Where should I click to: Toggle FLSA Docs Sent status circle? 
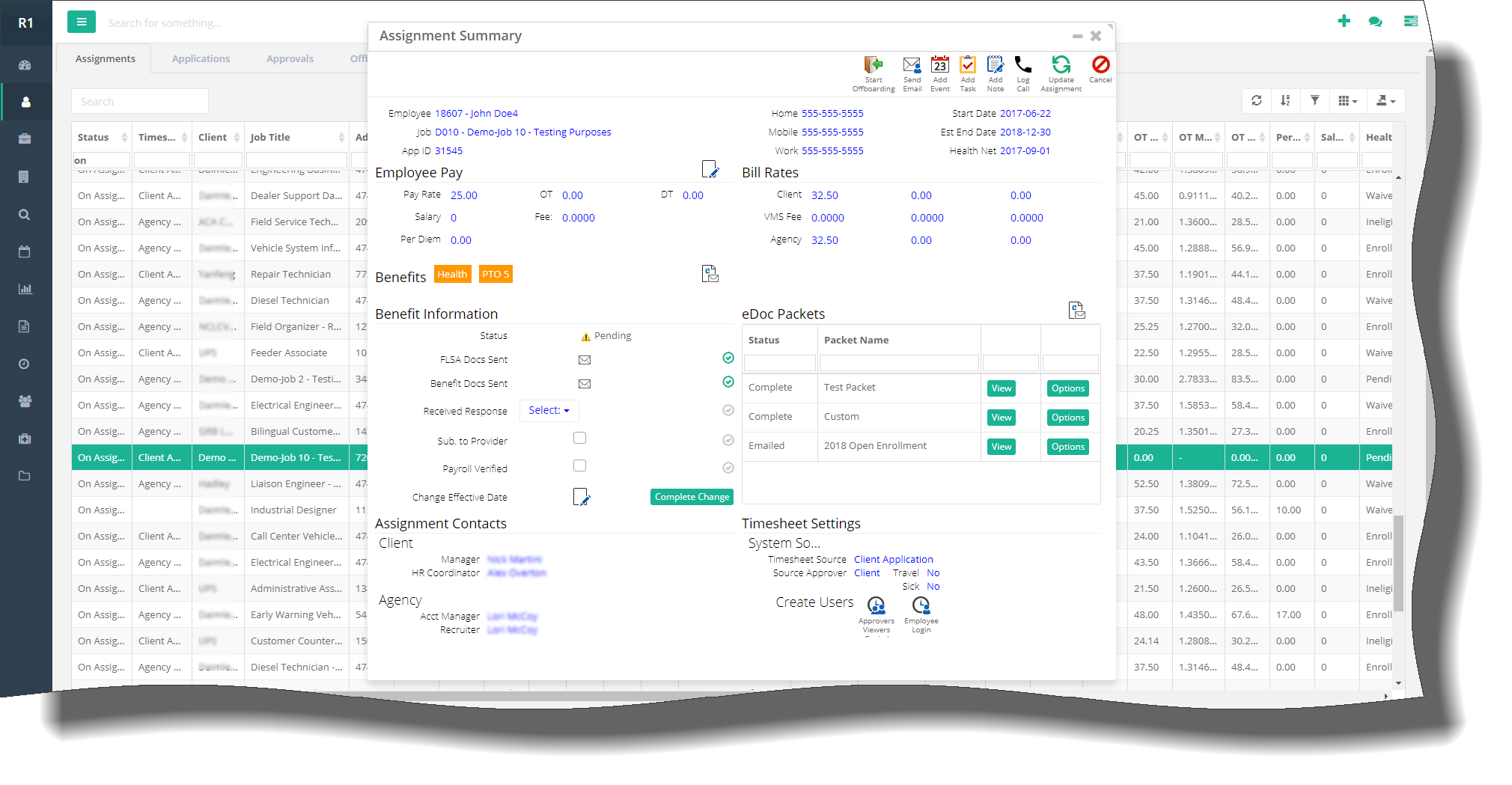(728, 358)
